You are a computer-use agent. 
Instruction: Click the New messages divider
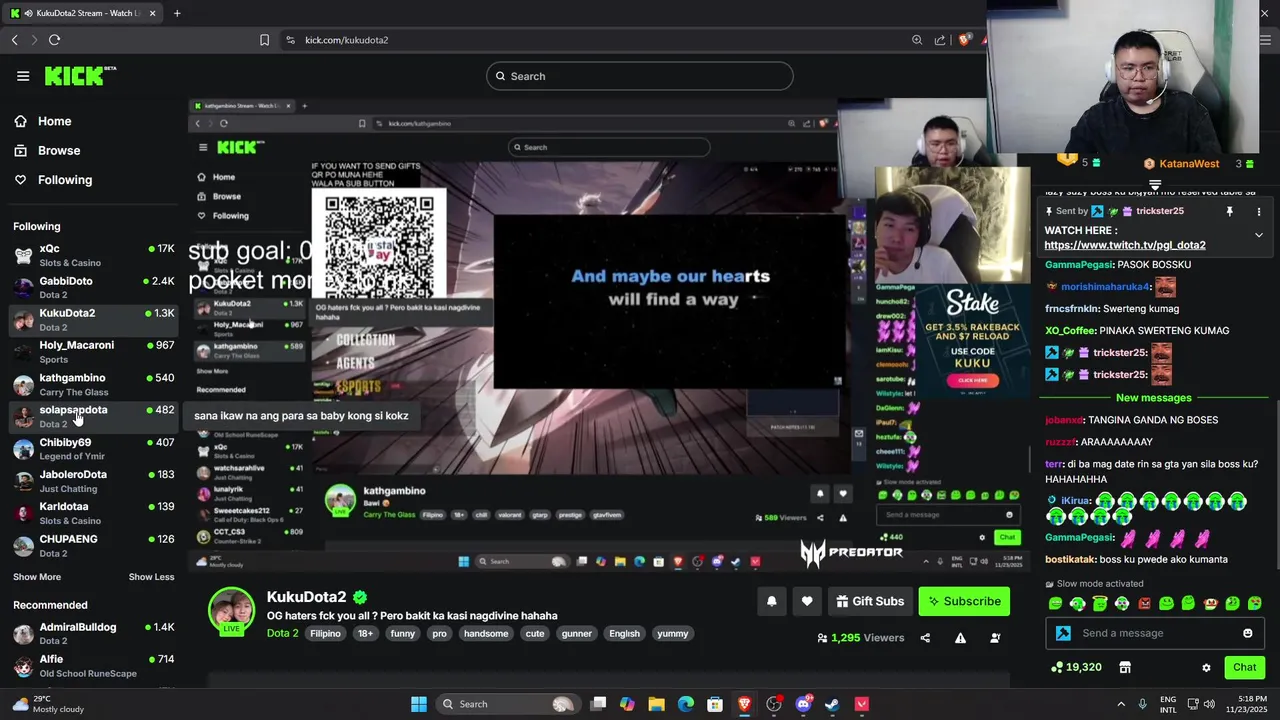(1153, 398)
